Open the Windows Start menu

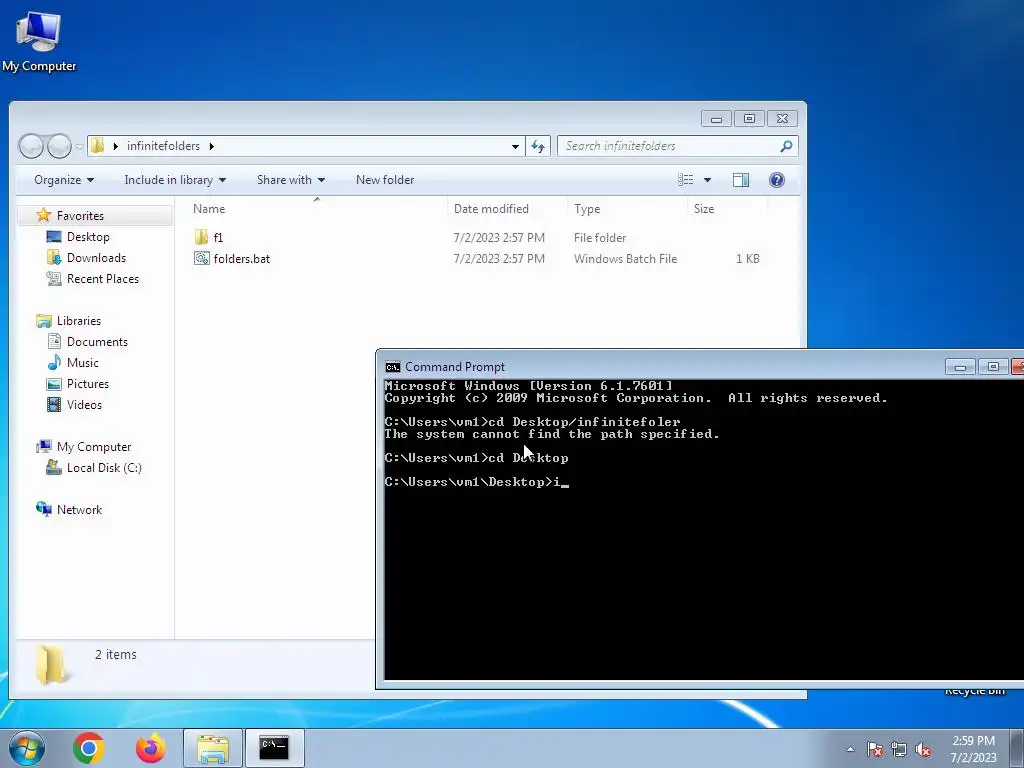pyautogui.click(x=27, y=748)
